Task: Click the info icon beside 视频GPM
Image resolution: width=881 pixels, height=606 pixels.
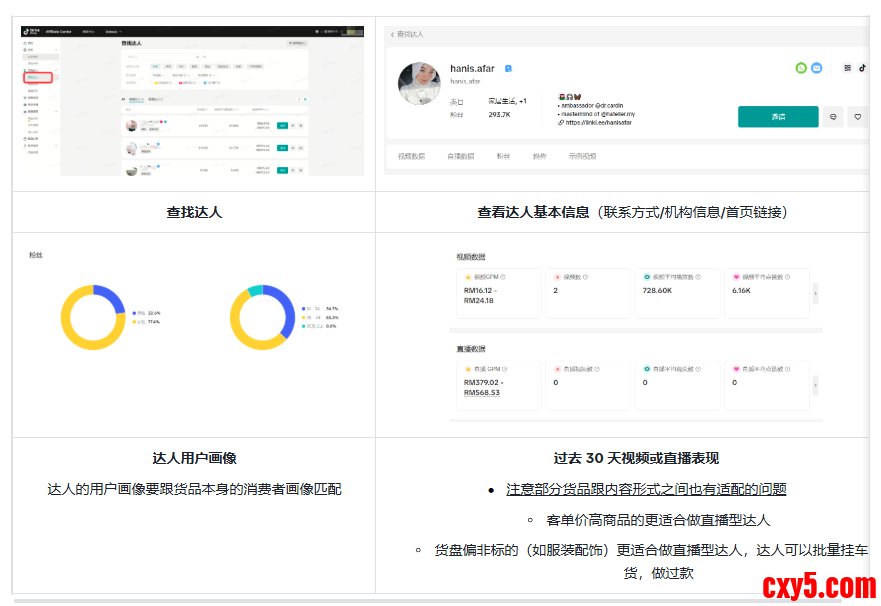Action: pyautogui.click(x=503, y=277)
